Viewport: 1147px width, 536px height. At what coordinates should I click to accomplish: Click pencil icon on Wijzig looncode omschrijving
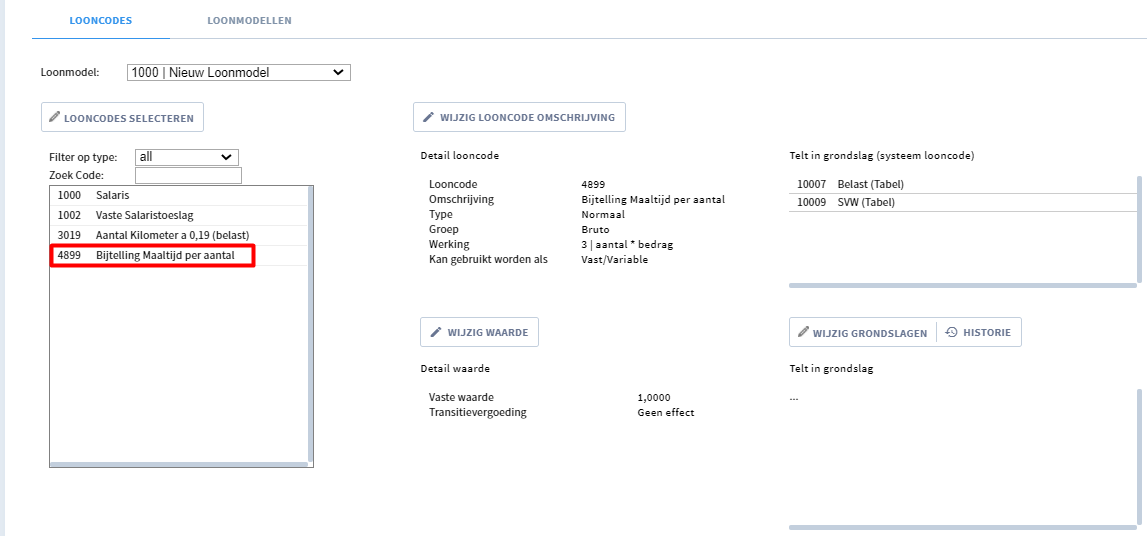tap(429, 117)
